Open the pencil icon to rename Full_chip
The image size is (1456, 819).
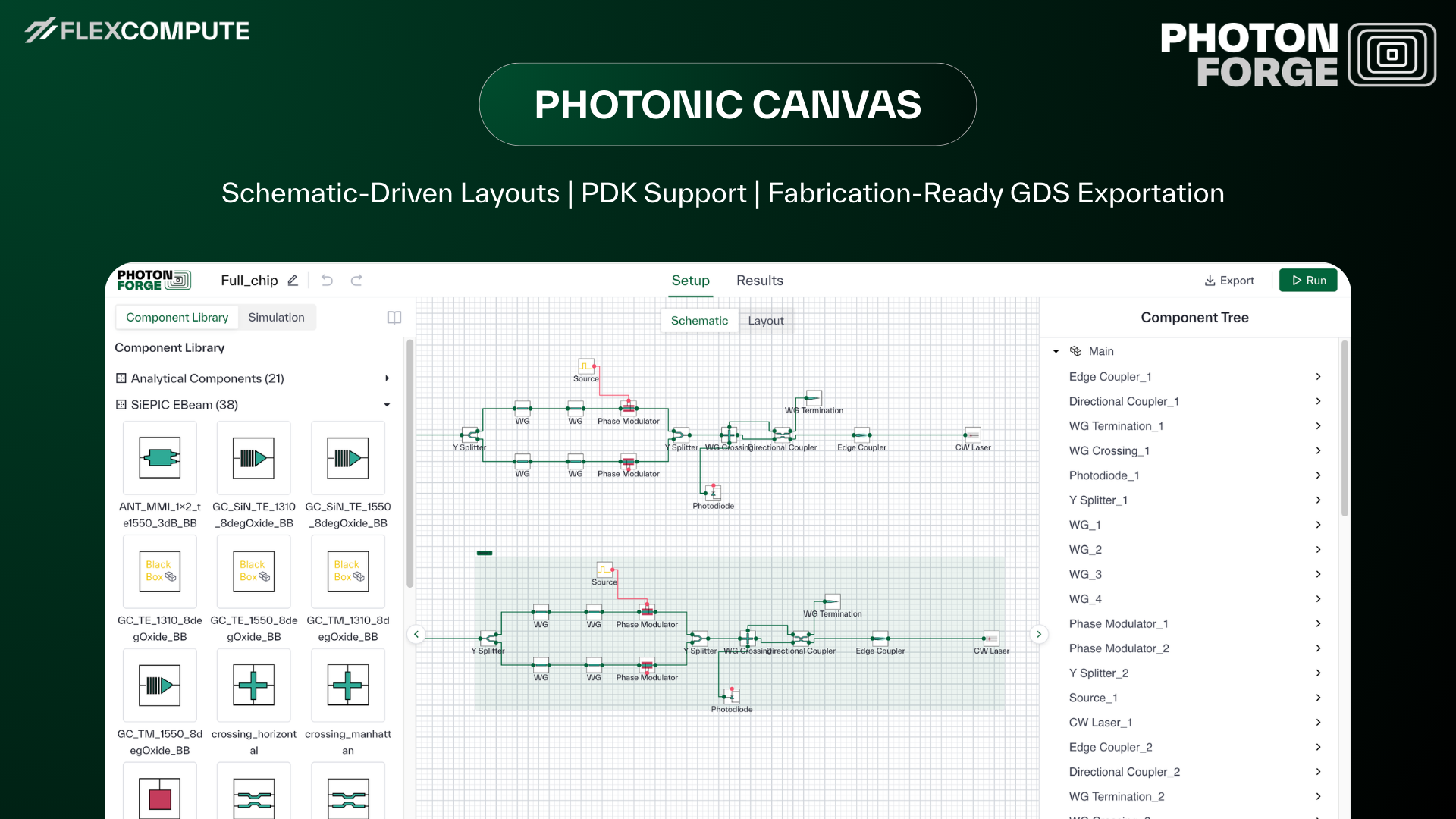293,281
